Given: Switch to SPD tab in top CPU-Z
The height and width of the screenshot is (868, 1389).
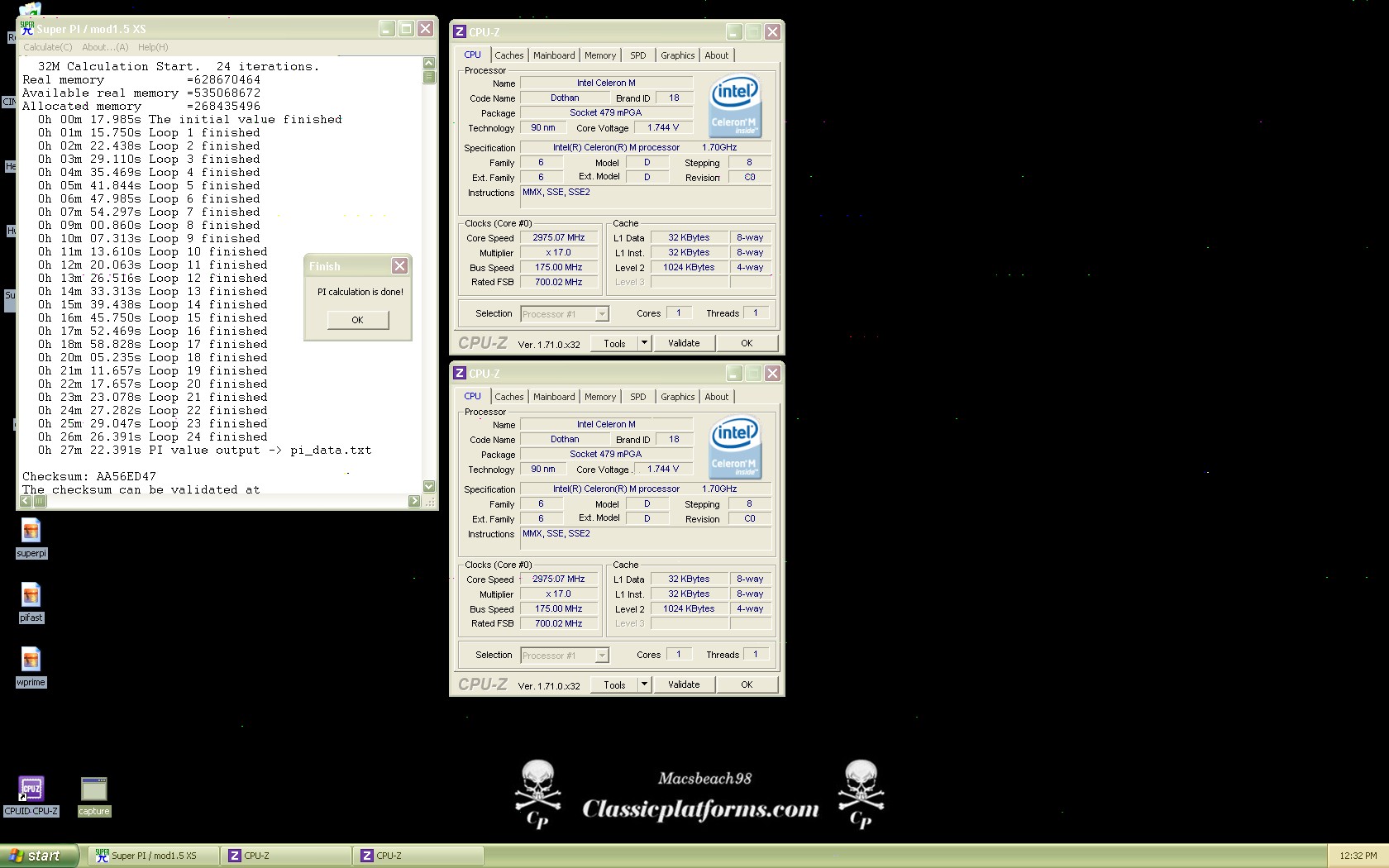Looking at the screenshot, I should (638, 55).
